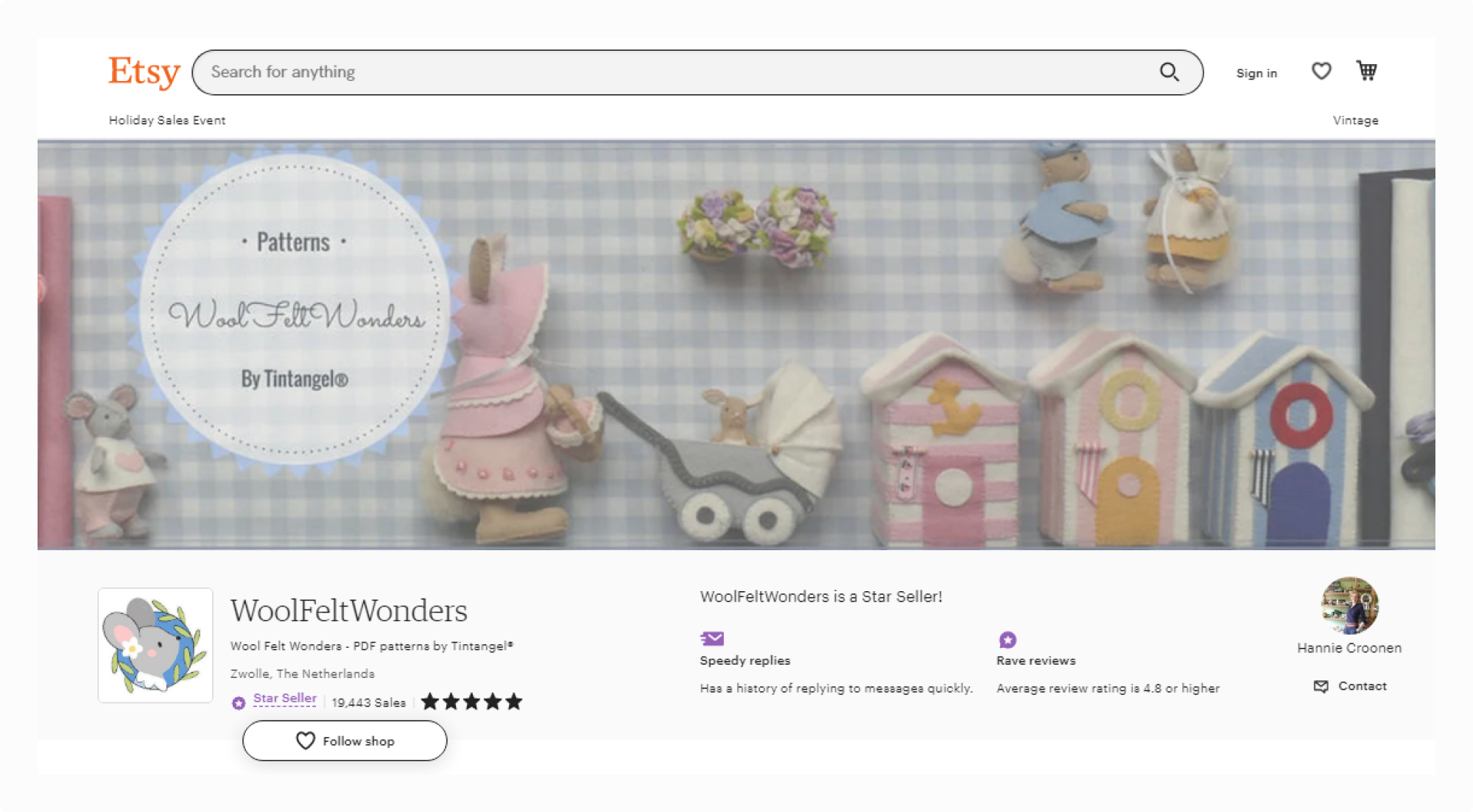Image resolution: width=1473 pixels, height=812 pixels.
Task: Click the Contact link
Action: click(1363, 686)
